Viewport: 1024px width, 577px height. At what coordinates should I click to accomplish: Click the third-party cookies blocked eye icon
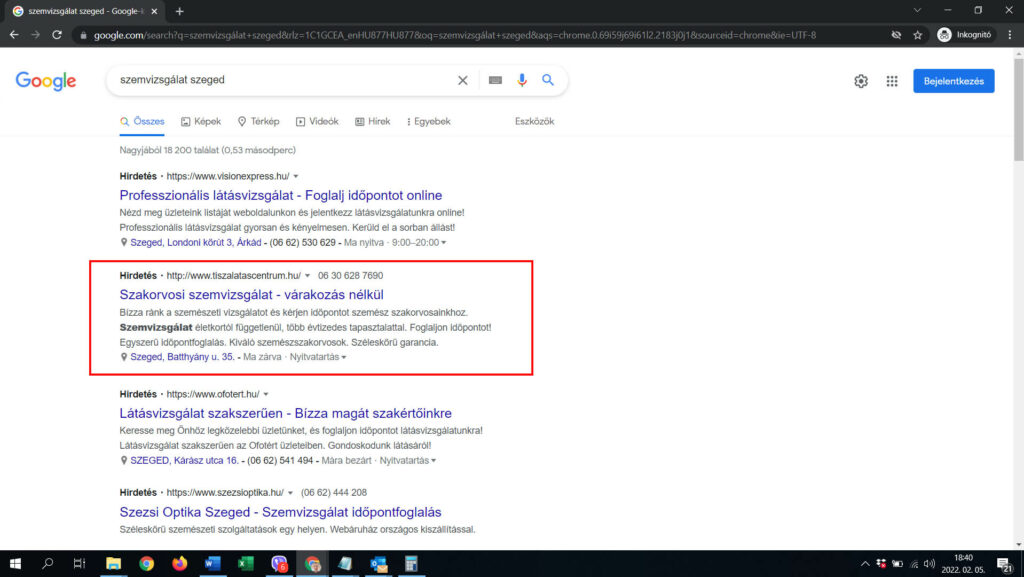[x=896, y=35]
